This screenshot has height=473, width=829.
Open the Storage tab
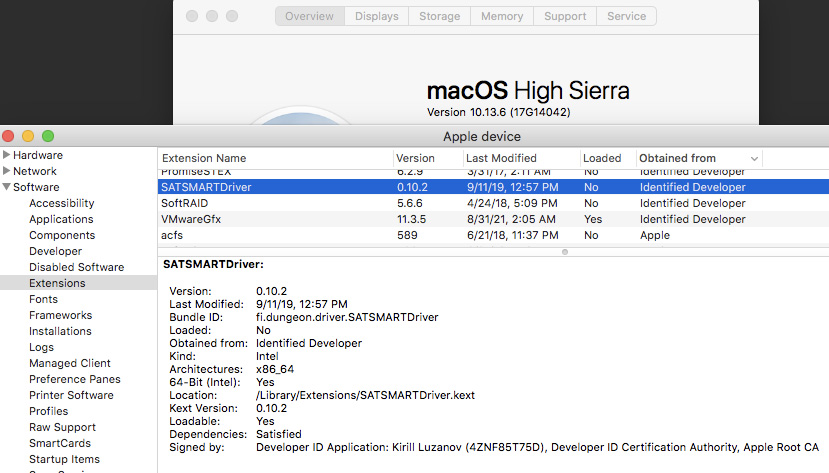tap(439, 16)
